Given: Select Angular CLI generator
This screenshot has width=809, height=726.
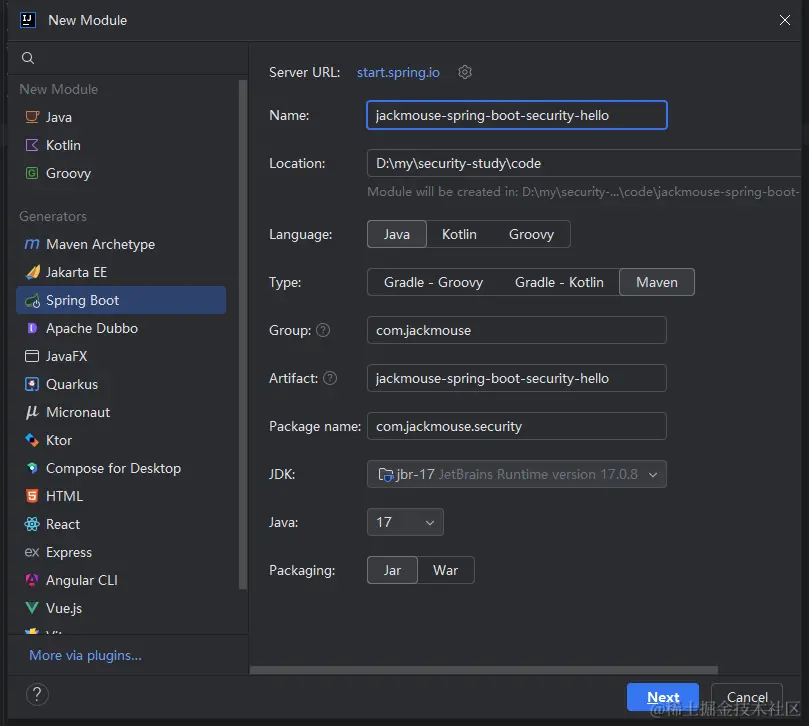Looking at the screenshot, I should tap(121, 580).
